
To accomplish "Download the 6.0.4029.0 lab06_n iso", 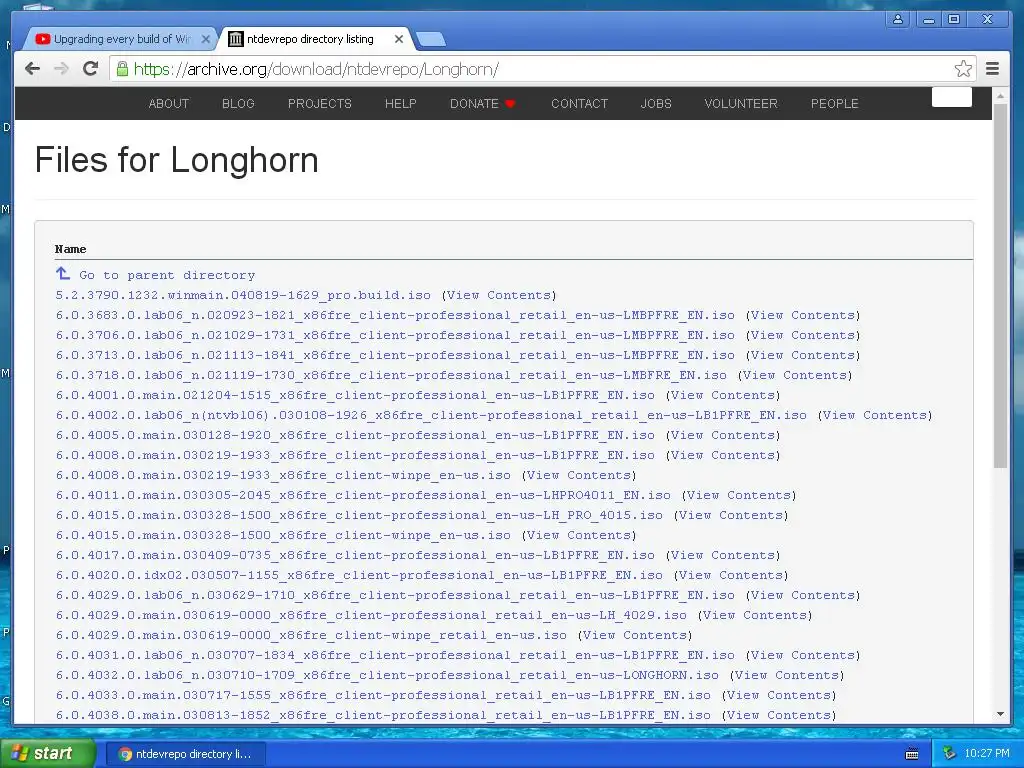I will 395,595.
